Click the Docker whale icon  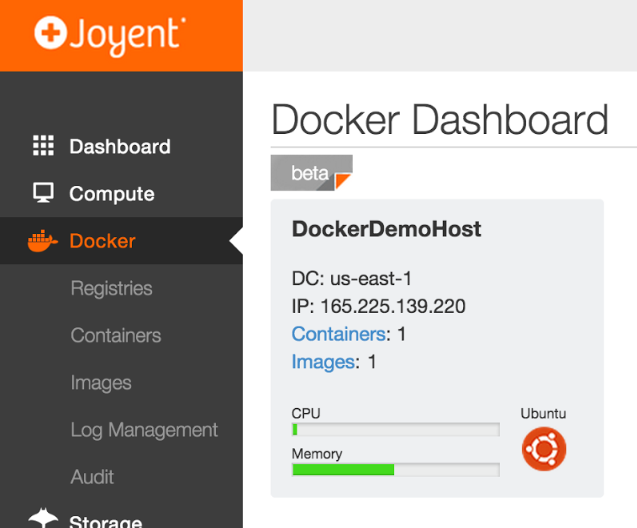pyautogui.click(x=43, y=241)
